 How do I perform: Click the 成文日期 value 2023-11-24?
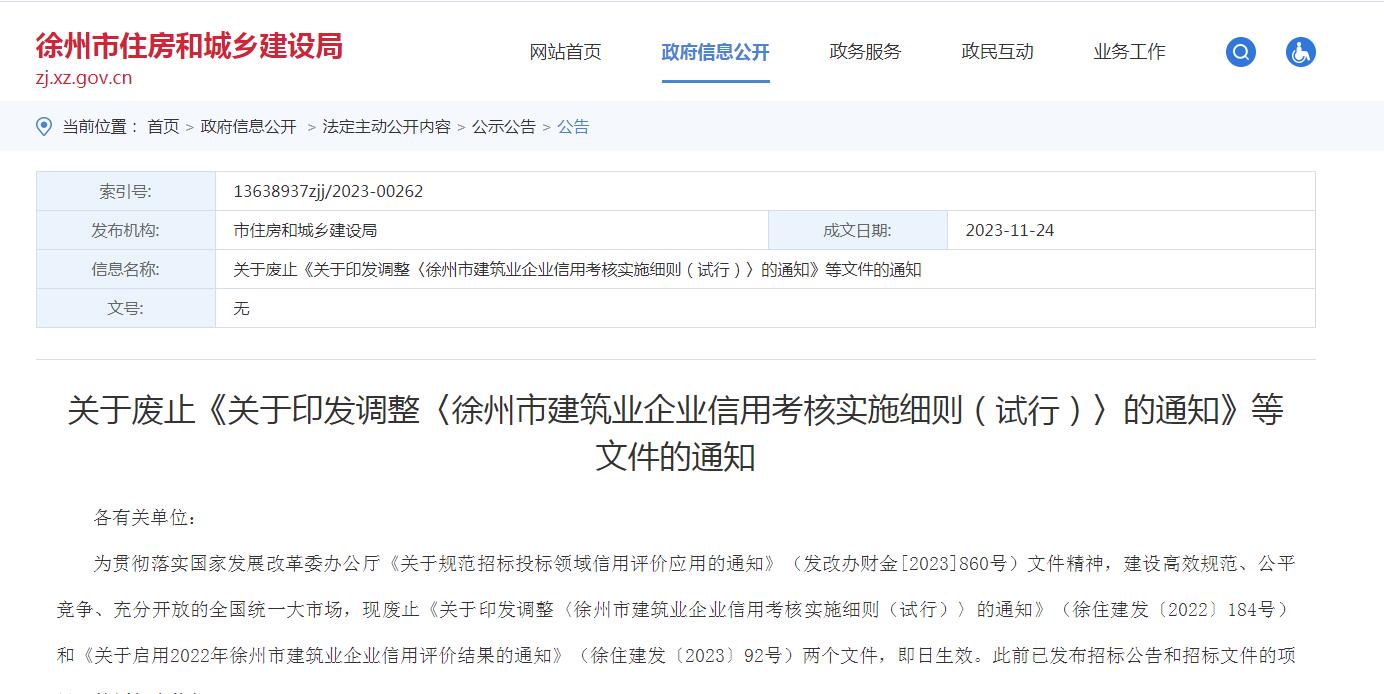[1009, 230]
